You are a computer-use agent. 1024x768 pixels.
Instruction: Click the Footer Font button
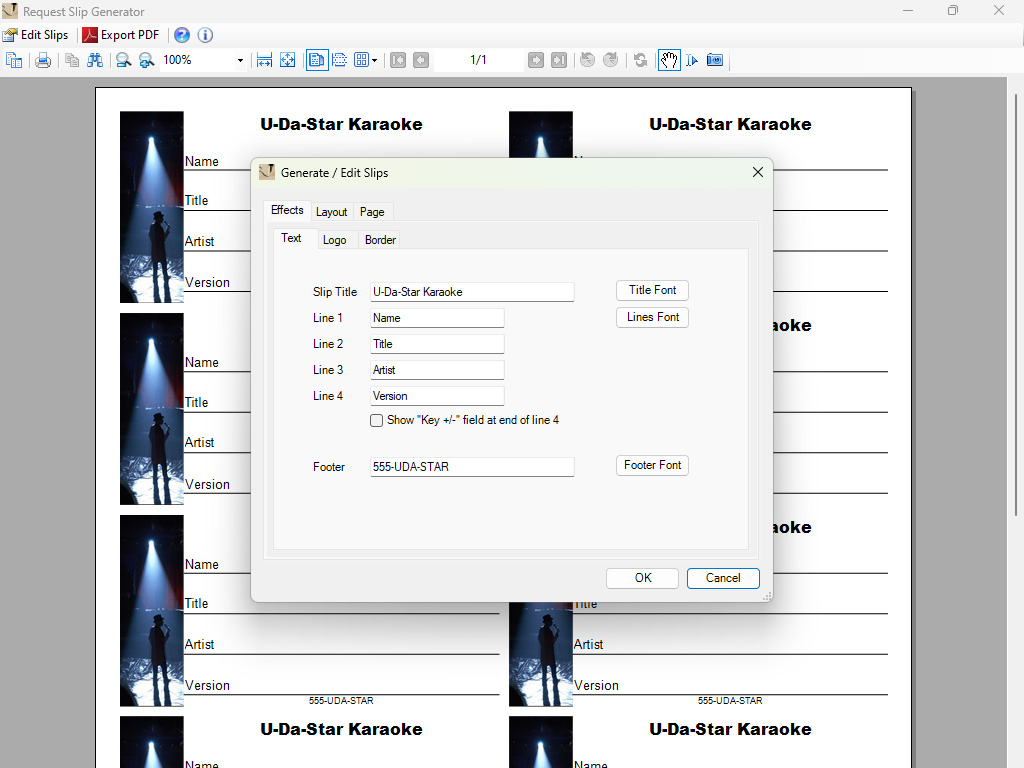coord(652,466)
